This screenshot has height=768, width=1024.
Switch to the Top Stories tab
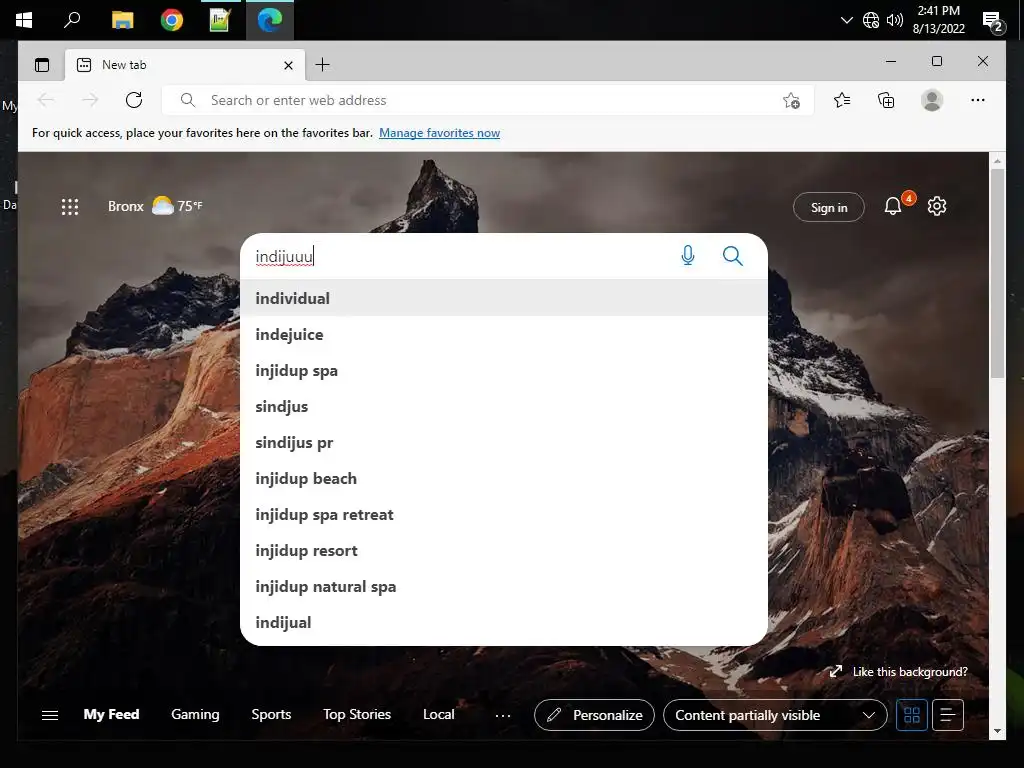tap(357, 714)
